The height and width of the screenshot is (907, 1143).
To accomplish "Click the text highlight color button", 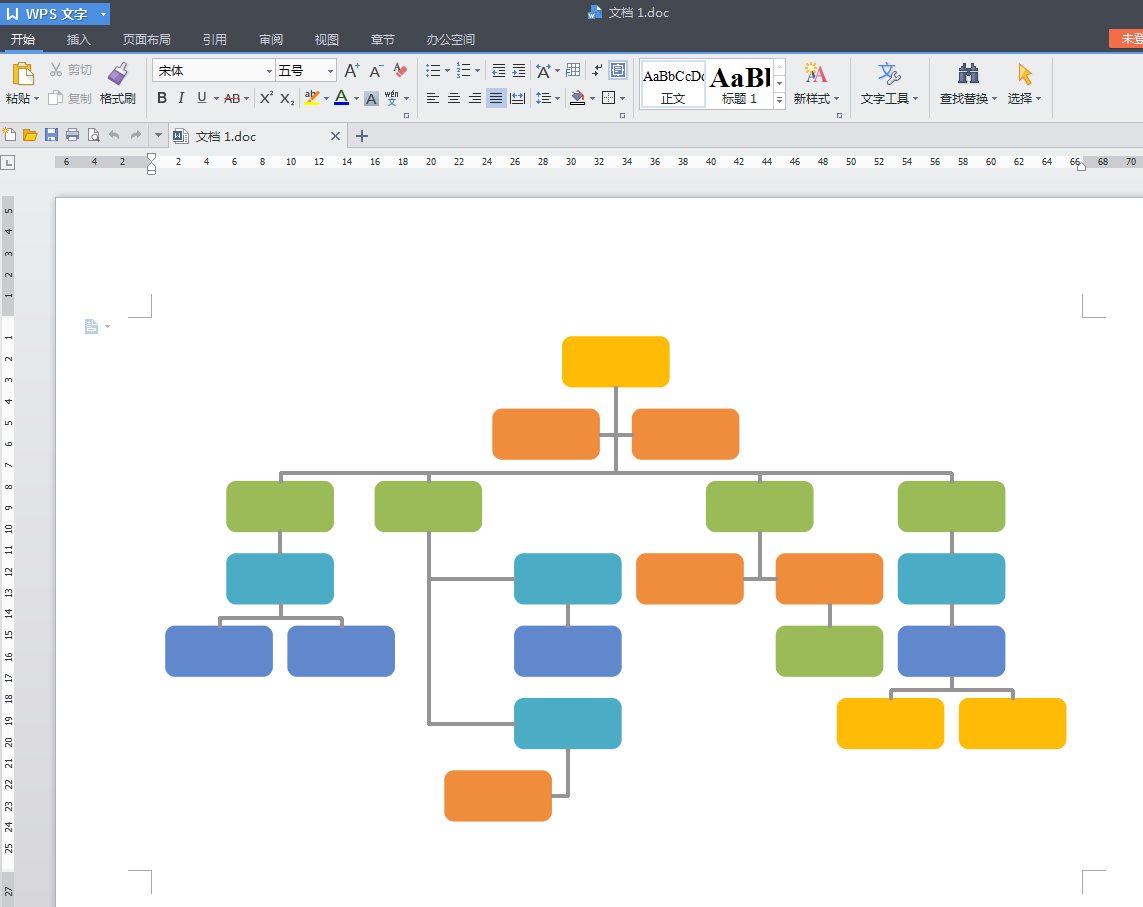I will pos(312,98).
